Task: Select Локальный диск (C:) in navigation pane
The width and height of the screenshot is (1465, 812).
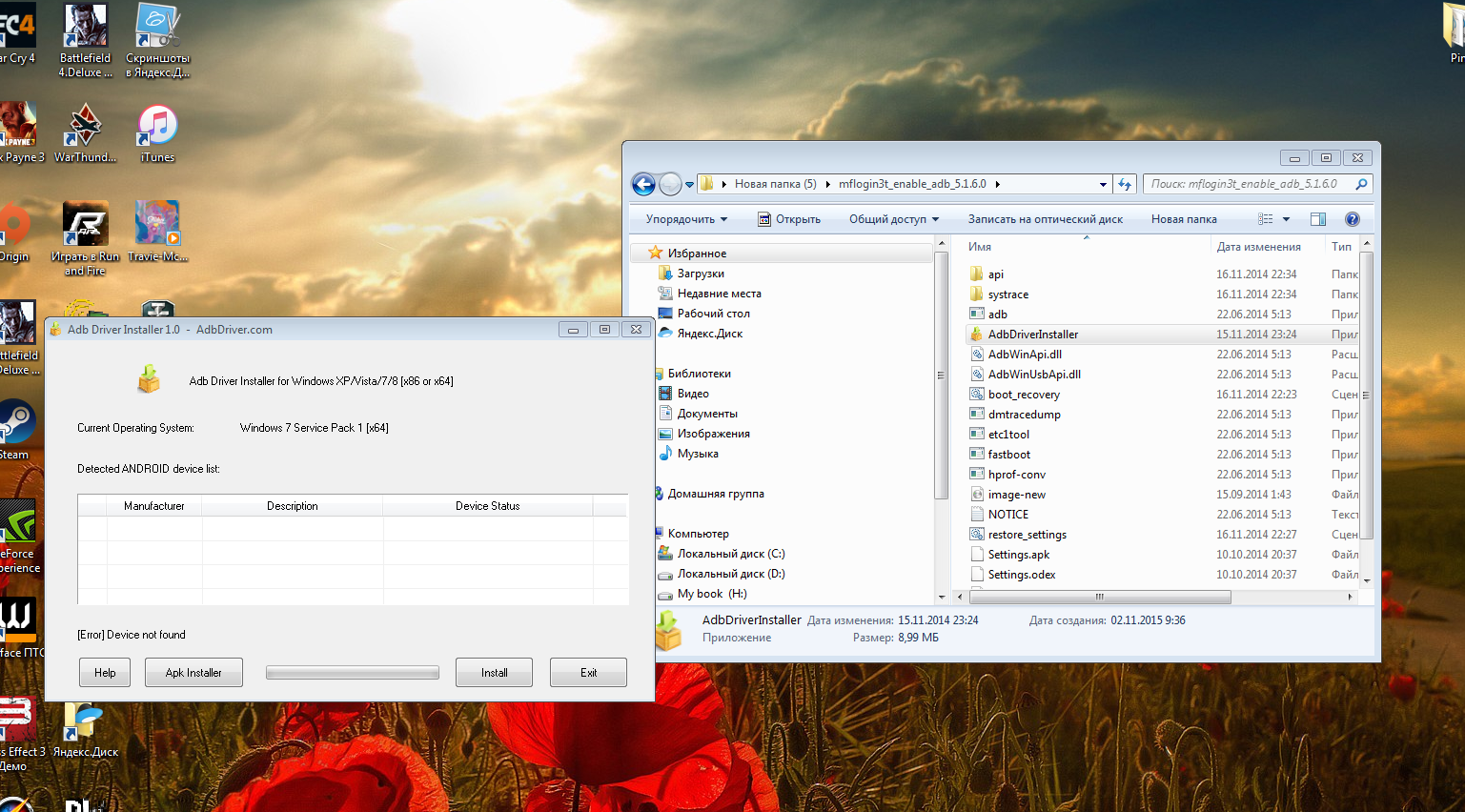Action: [730, 554]
